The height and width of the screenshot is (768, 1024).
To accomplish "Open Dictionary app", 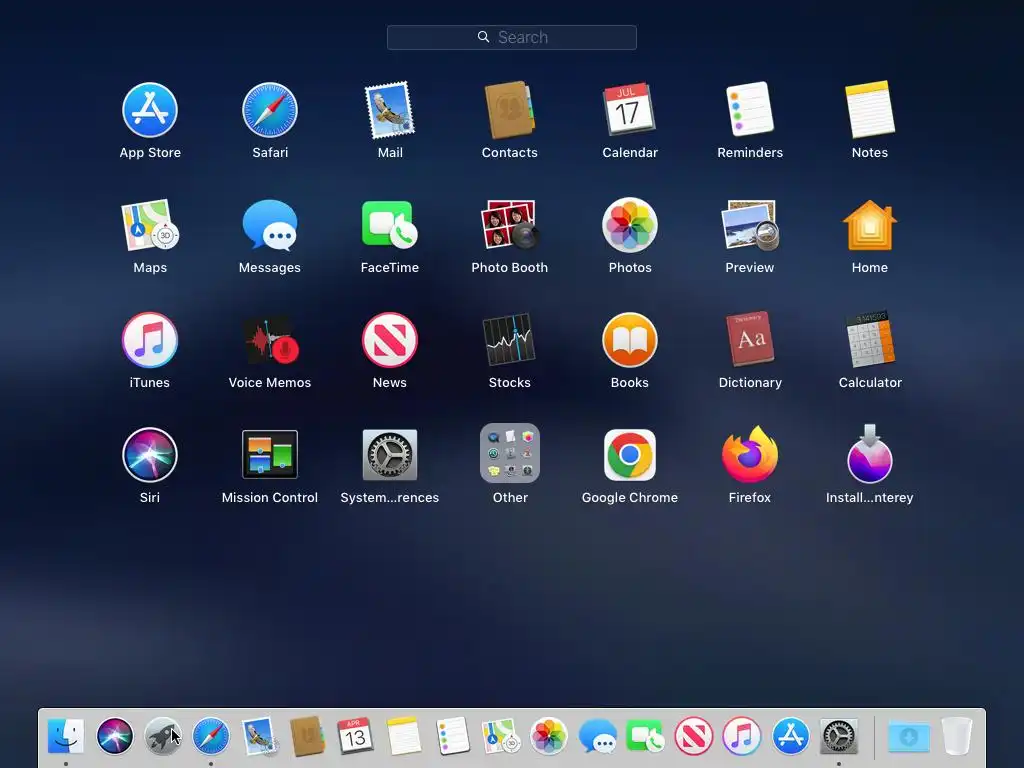I will click(750, 339).
